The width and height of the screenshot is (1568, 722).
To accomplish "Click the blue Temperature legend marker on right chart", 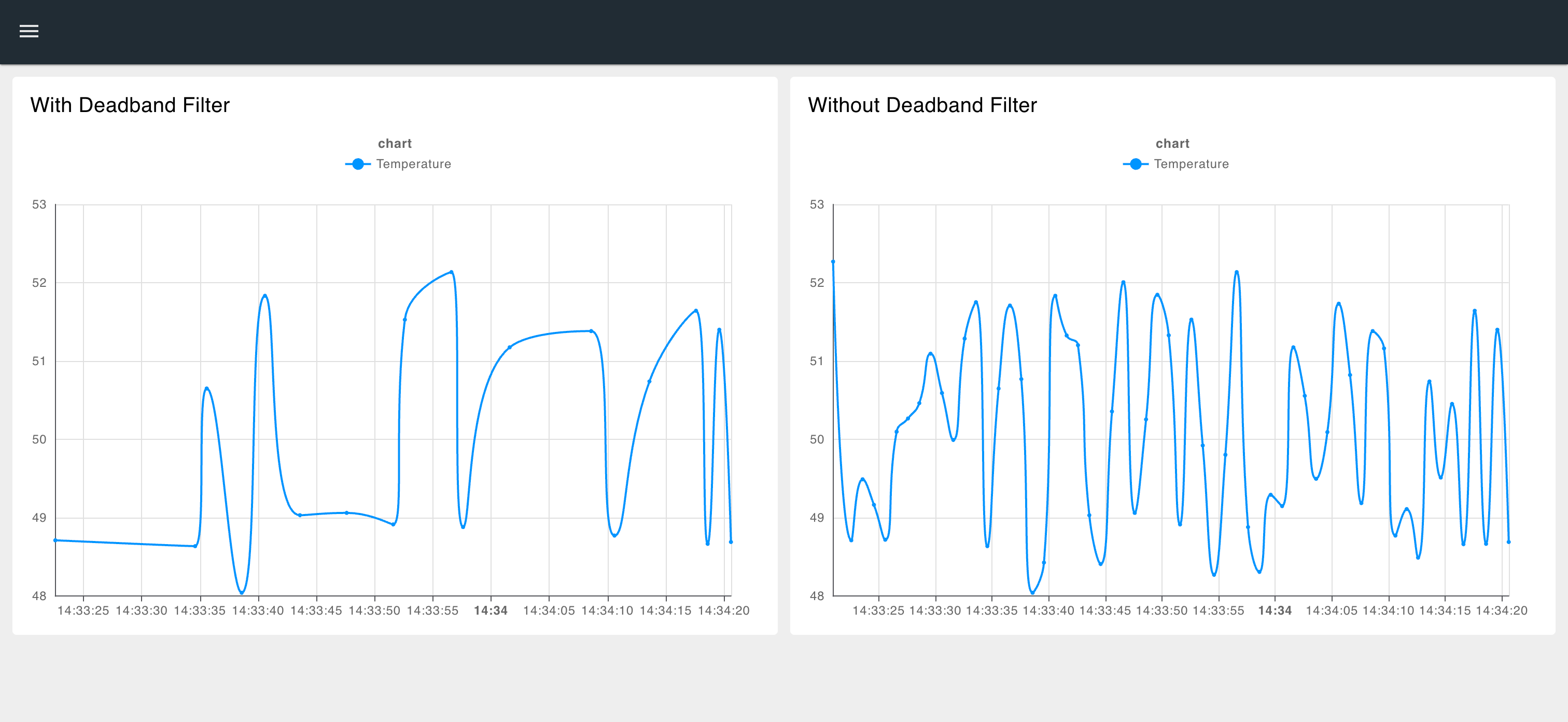I will click(x=1135, y=163).
